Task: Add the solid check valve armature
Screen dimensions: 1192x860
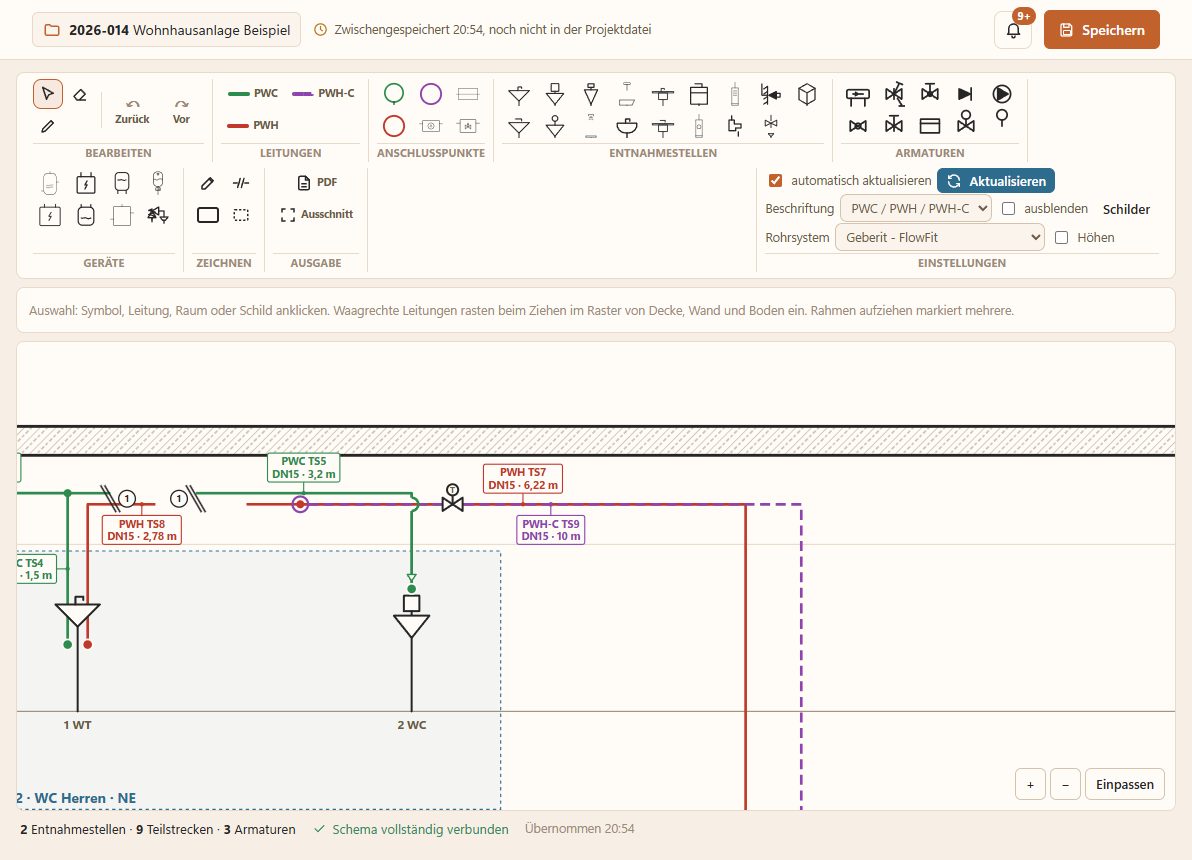Action: [x=965, y=94]
